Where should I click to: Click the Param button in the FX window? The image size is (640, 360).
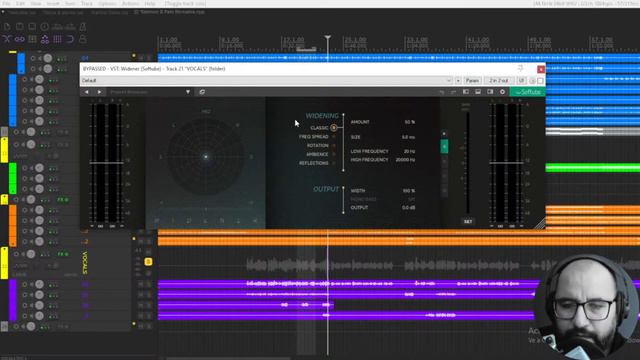472,80
